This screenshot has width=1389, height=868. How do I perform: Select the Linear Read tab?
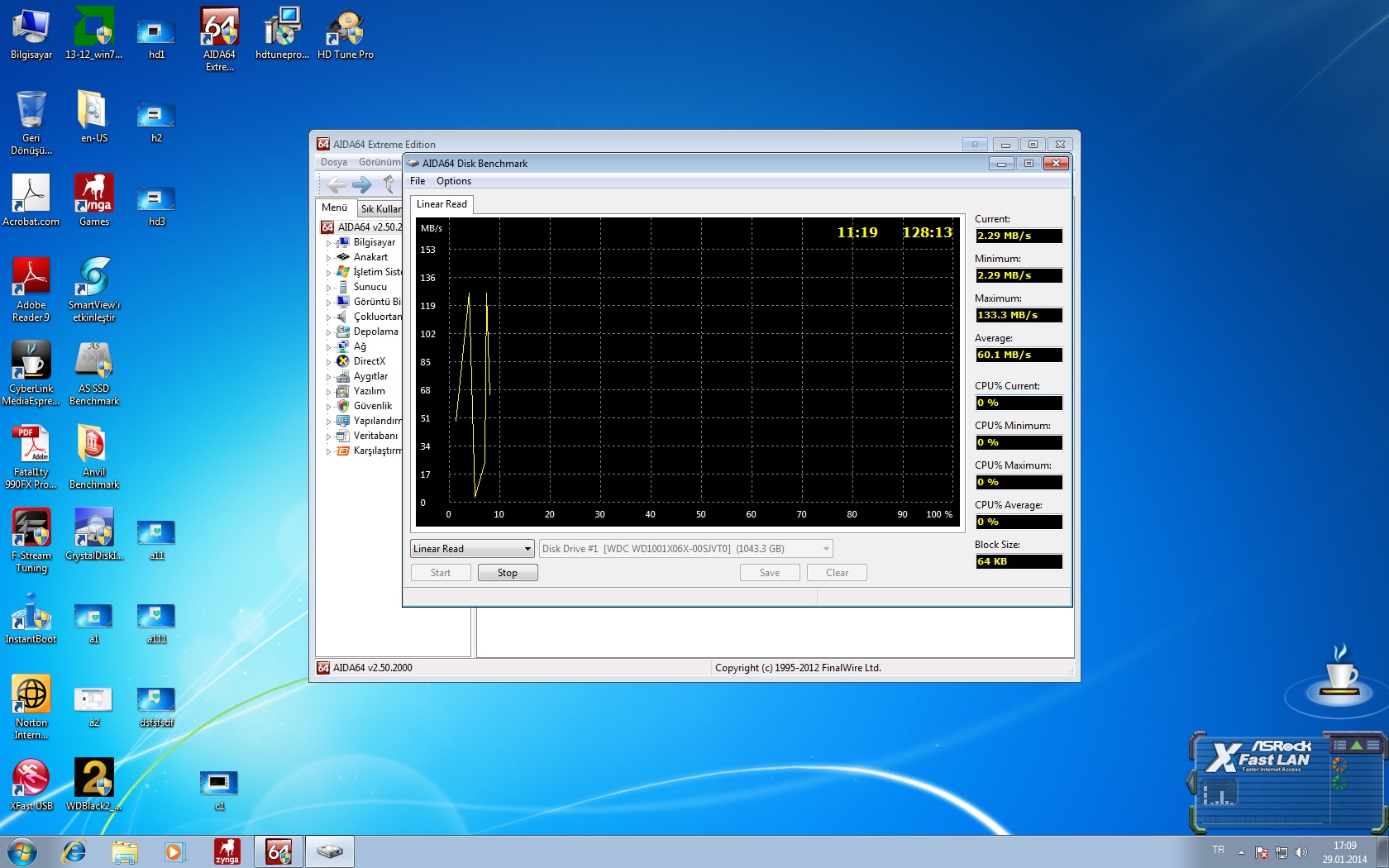(442, 204)
